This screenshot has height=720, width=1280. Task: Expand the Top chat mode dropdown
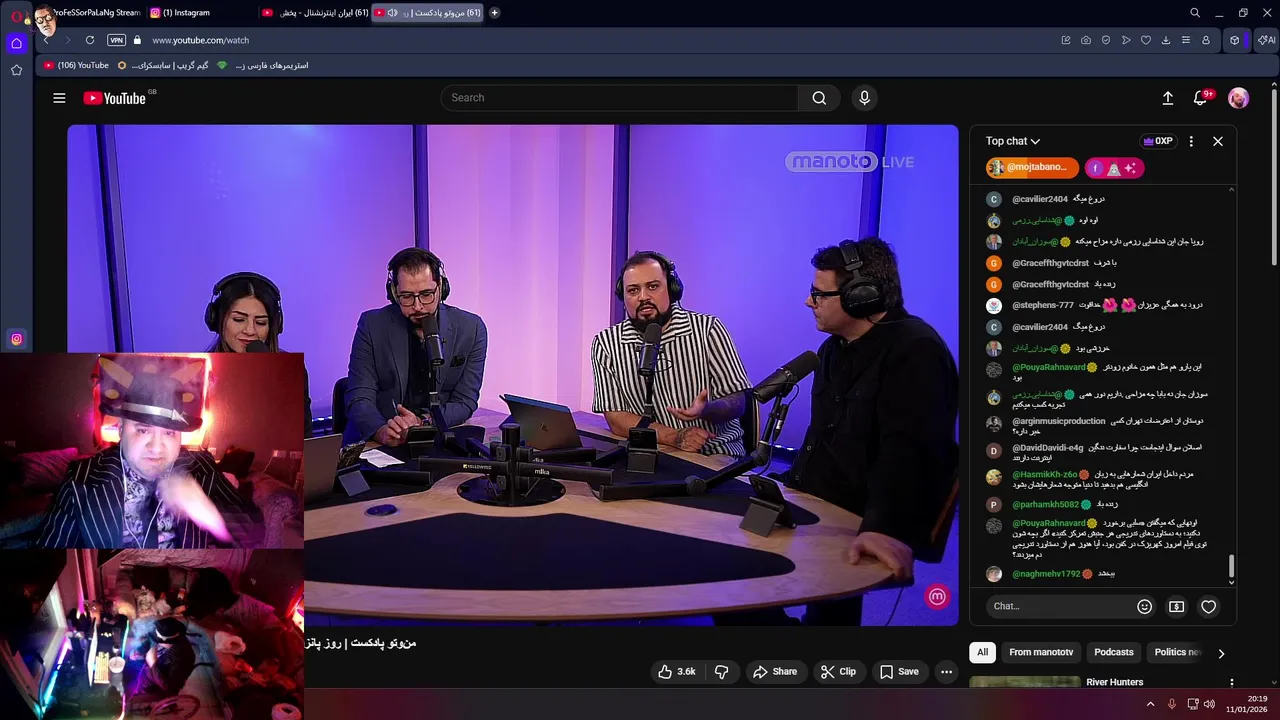tap(1013, 141)
